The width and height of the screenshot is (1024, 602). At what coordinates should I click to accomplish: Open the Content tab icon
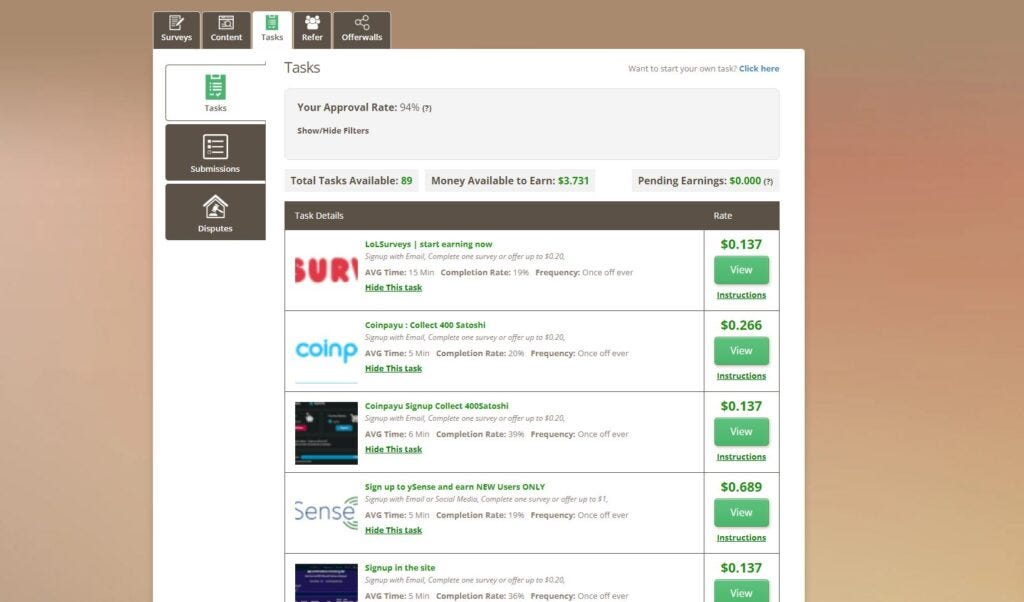tap(226, 23)
